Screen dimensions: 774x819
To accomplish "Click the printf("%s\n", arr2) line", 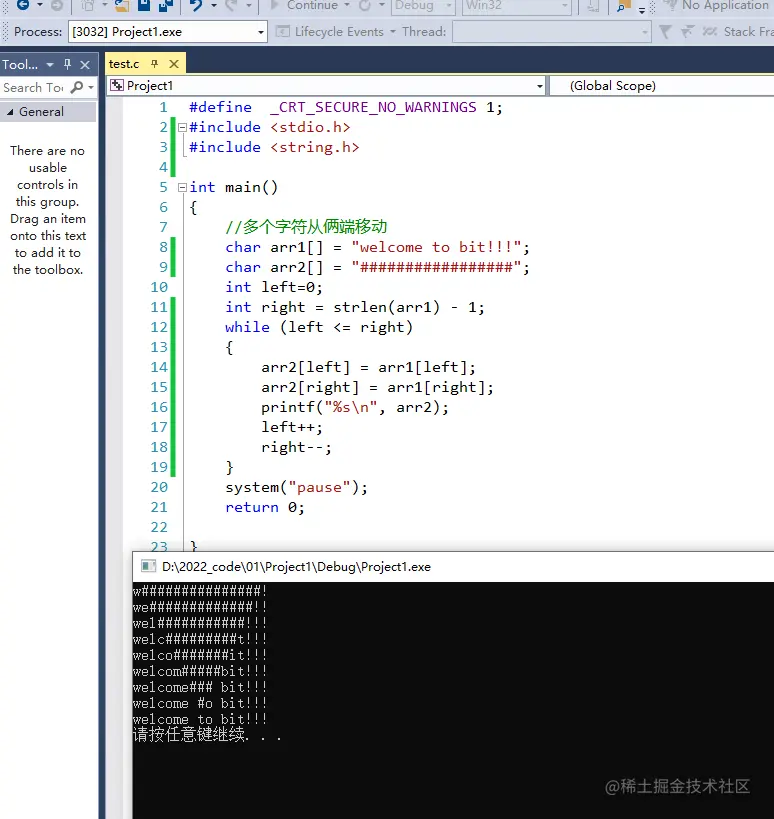I will tap(355, 407).
